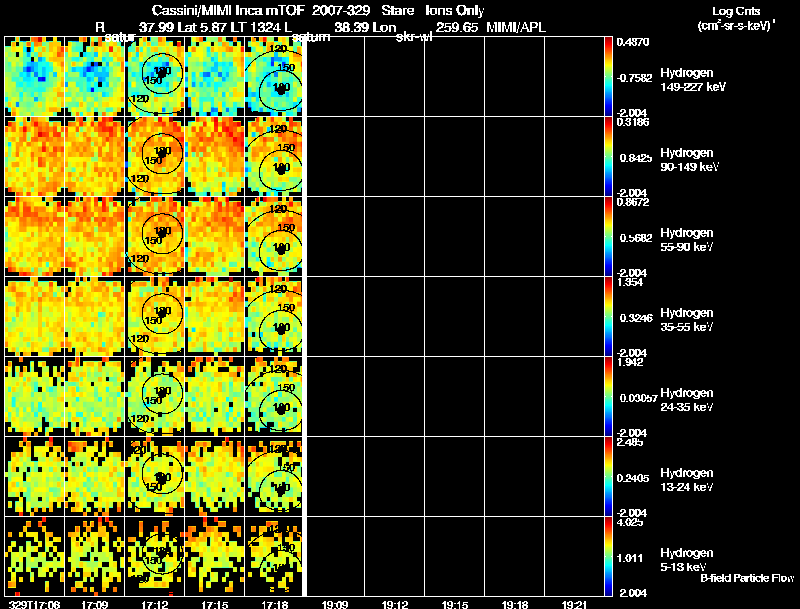Click the B-field Particle Flow label
The image size is (800, 609).
[x=746, y=578]
